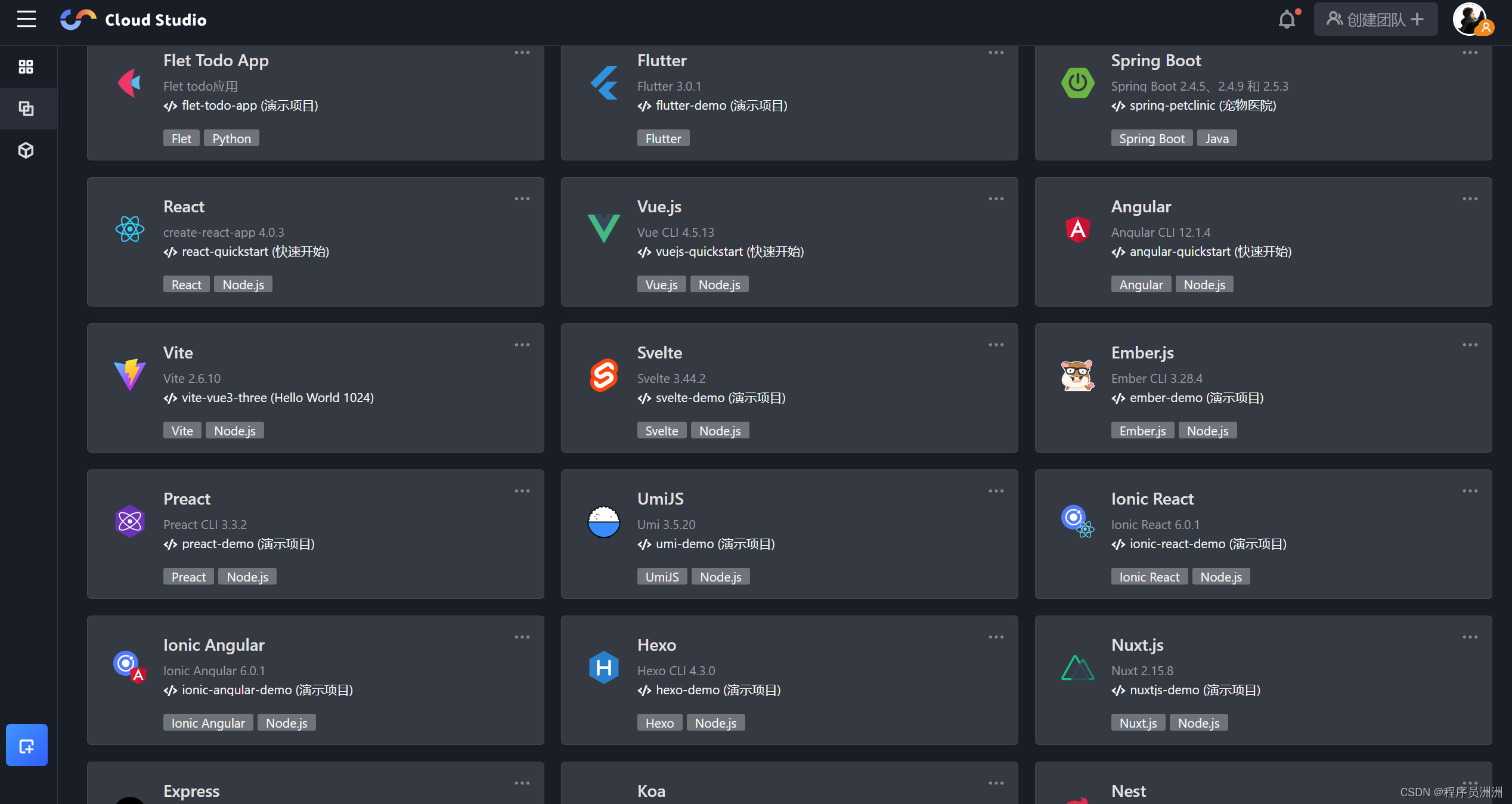Open the spring-petclinic project link
This screenshot has width=1512, height=804.
coord(1194,106)
